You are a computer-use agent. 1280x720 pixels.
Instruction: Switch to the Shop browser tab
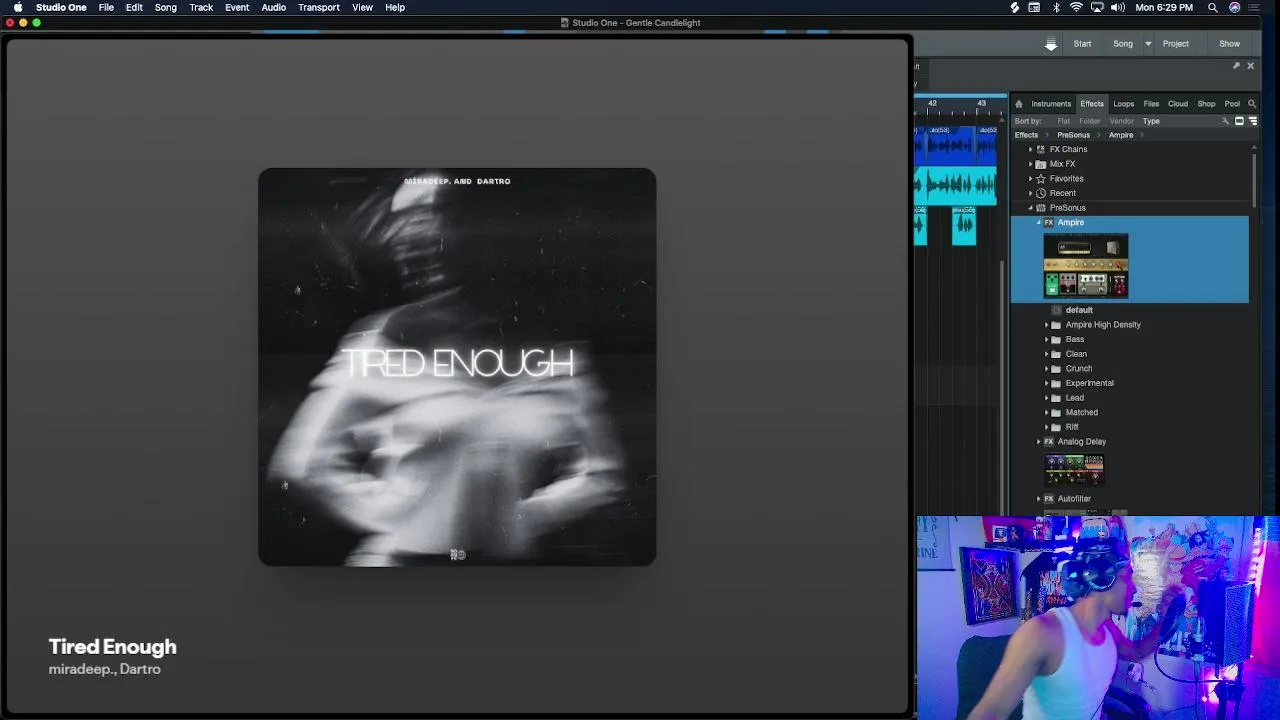1207,104
